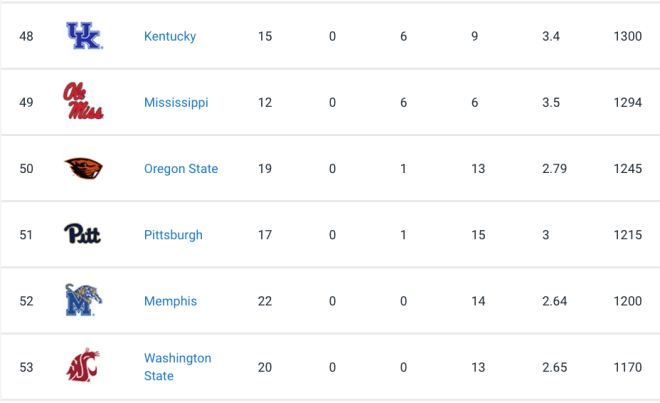Viewport: 660px width, 403px height.
Task: Click the Memphis tiger logo
Action: (x=83, y=300)
